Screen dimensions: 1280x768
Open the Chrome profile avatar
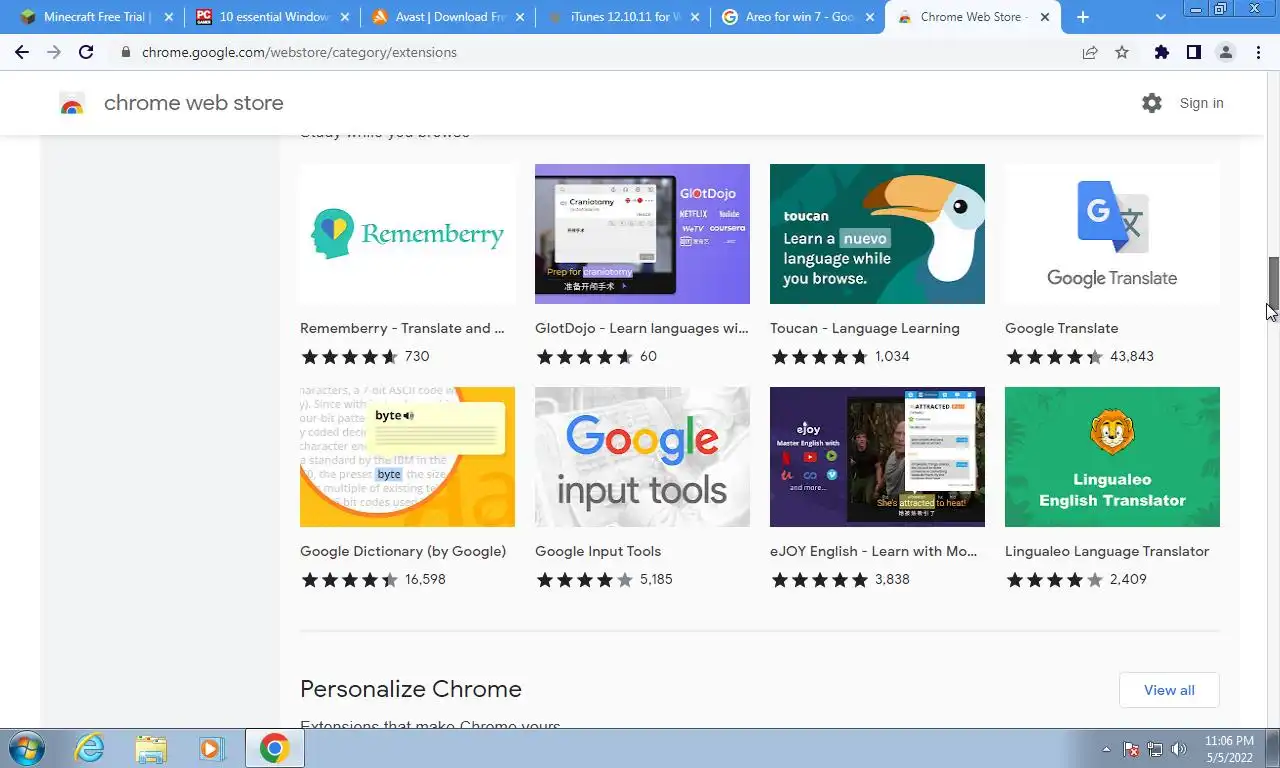click(1225, 52)
